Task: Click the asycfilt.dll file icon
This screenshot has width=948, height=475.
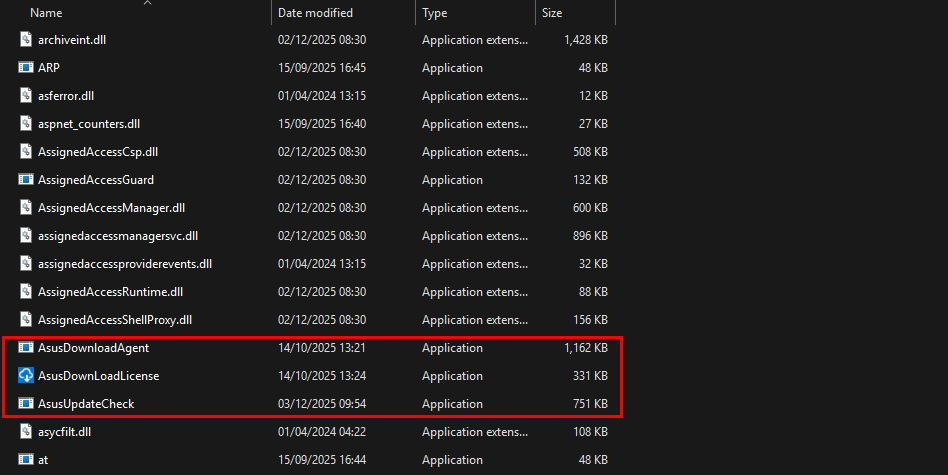Action: coord(27,432)
